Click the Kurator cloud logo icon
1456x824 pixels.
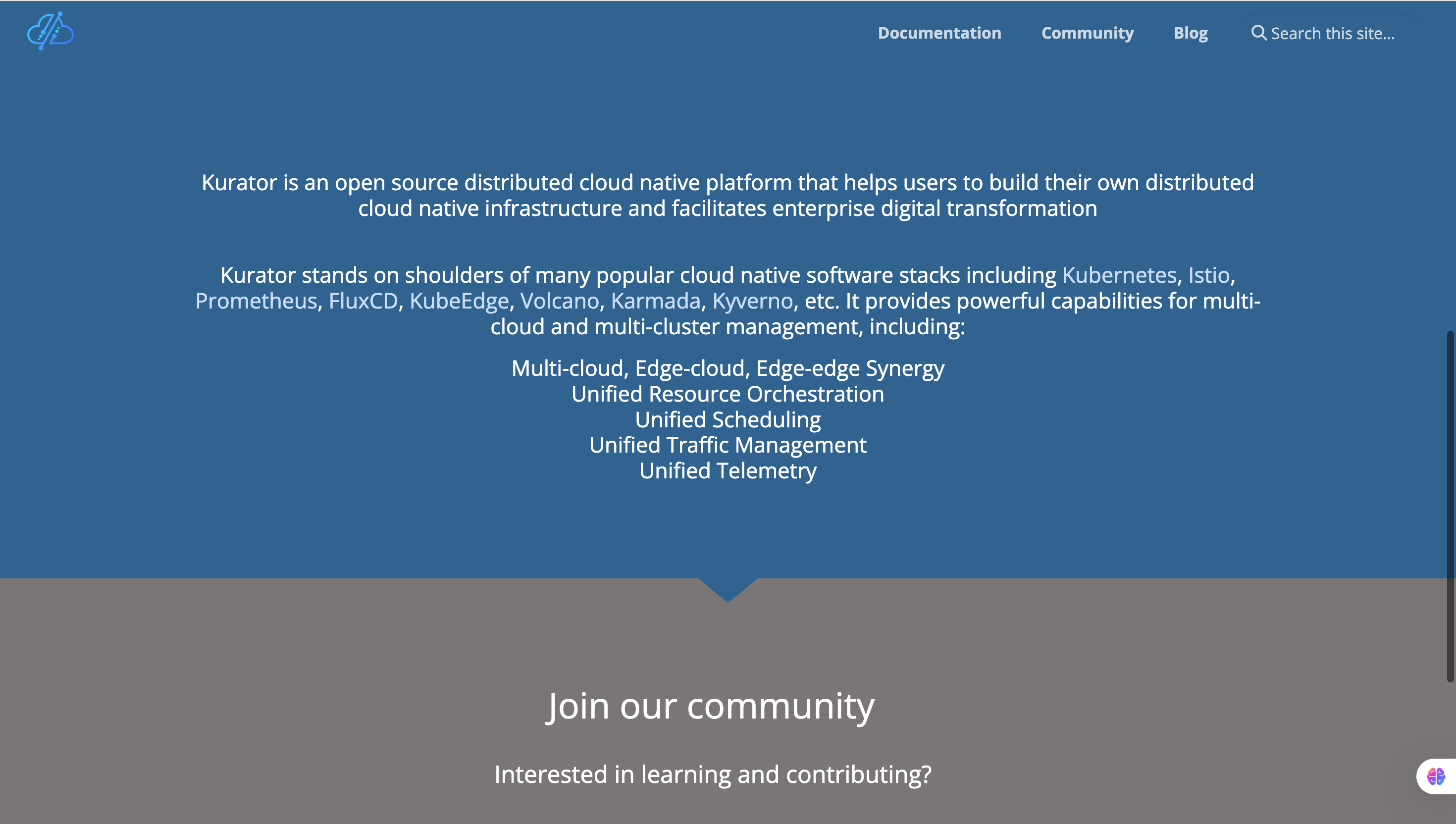click(51, 32)
